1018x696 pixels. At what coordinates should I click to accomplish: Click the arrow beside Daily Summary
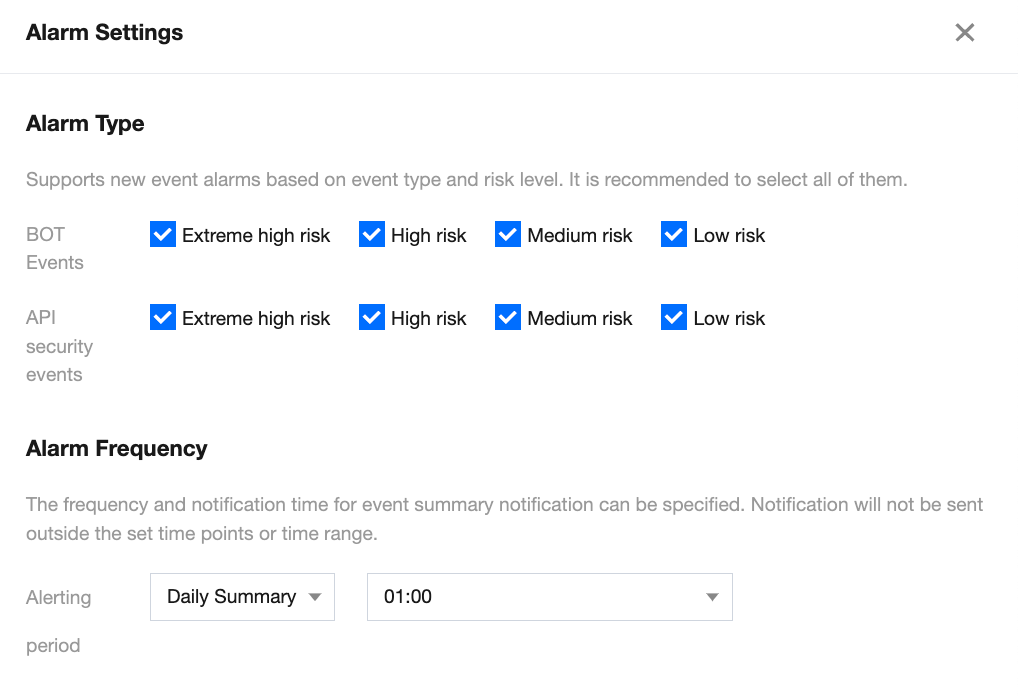coord(315,597)
